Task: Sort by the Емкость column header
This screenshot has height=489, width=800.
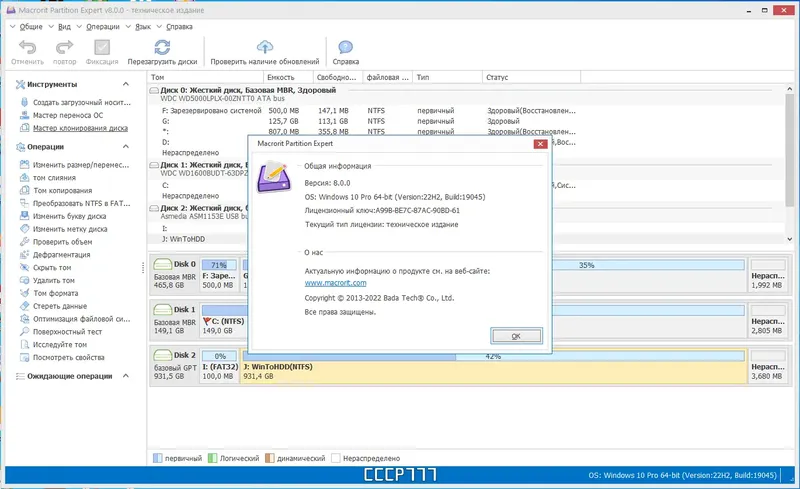Action: [288, 77]
